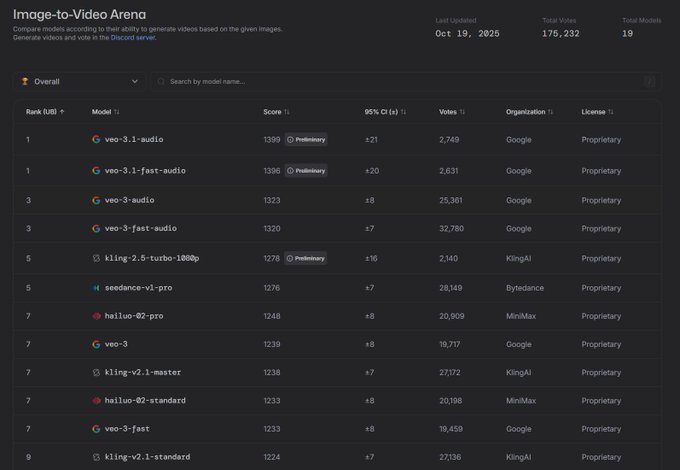The width and height of the screenshot is (680, 470).
Task: Click the sort arrows icon next to 95% CI
Action: [x=403, y=112]
